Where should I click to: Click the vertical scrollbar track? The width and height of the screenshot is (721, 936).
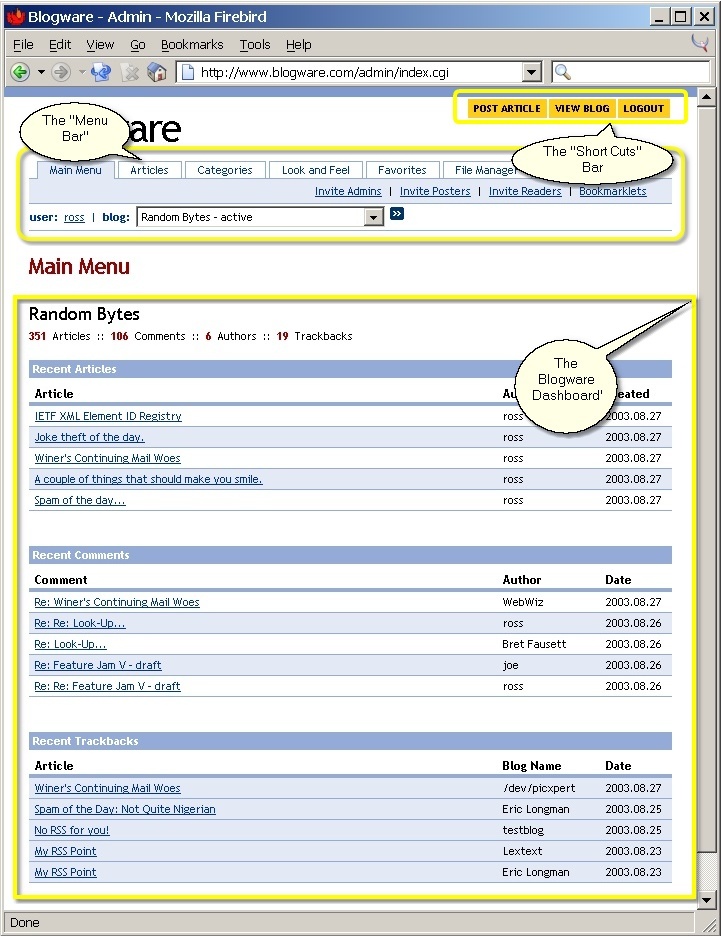click(x=707, y=872)
